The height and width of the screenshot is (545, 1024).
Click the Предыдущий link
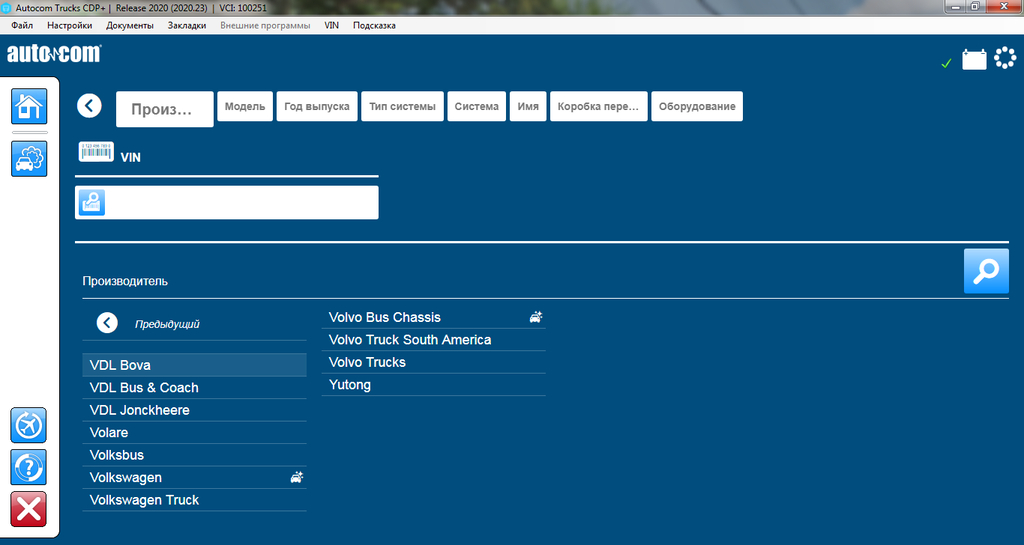pyautogui.click(x=167, y=324)
